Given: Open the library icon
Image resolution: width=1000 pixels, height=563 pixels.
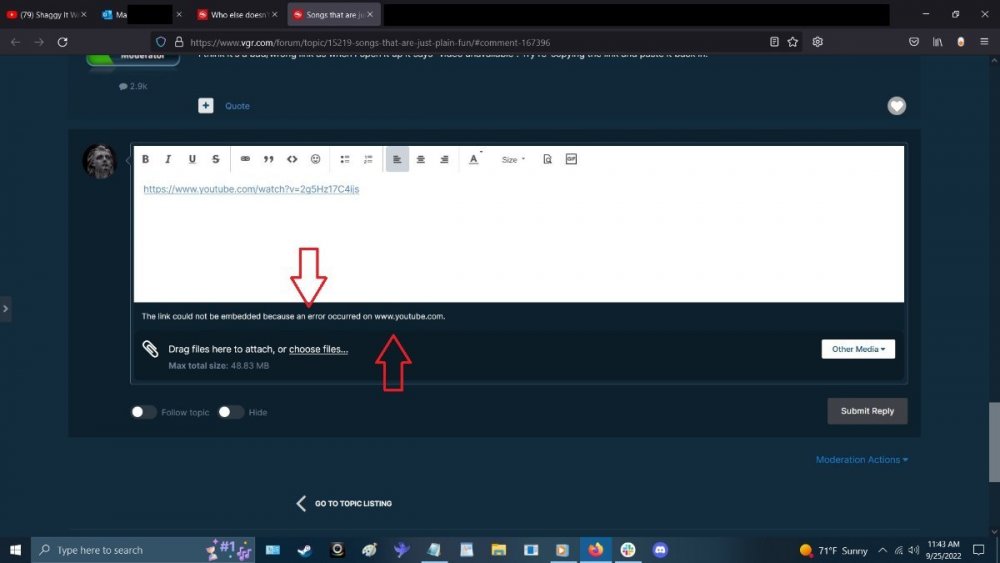Looking at the screenshot, I should [938, 42].
